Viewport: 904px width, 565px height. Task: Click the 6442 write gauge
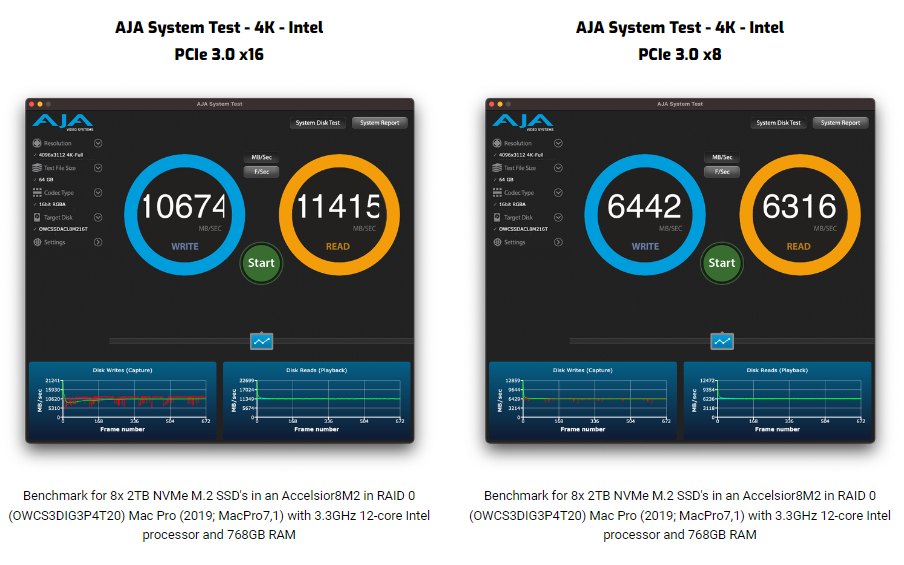click(x=645, y=214)
